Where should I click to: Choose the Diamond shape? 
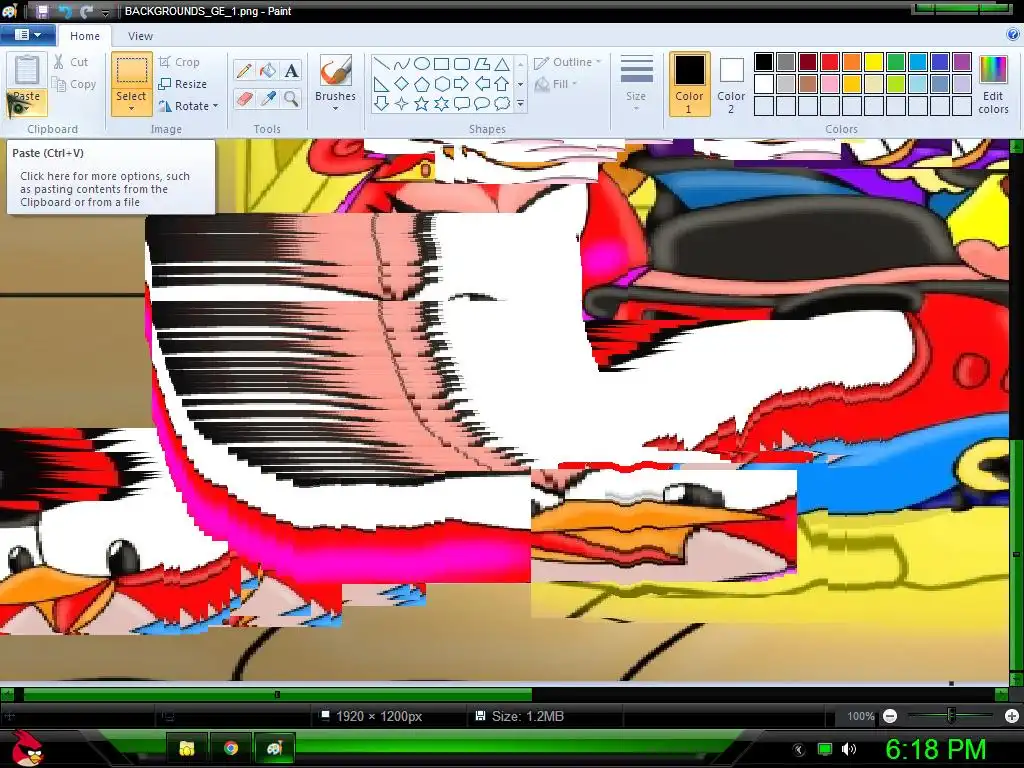click(x=402, y=84)
